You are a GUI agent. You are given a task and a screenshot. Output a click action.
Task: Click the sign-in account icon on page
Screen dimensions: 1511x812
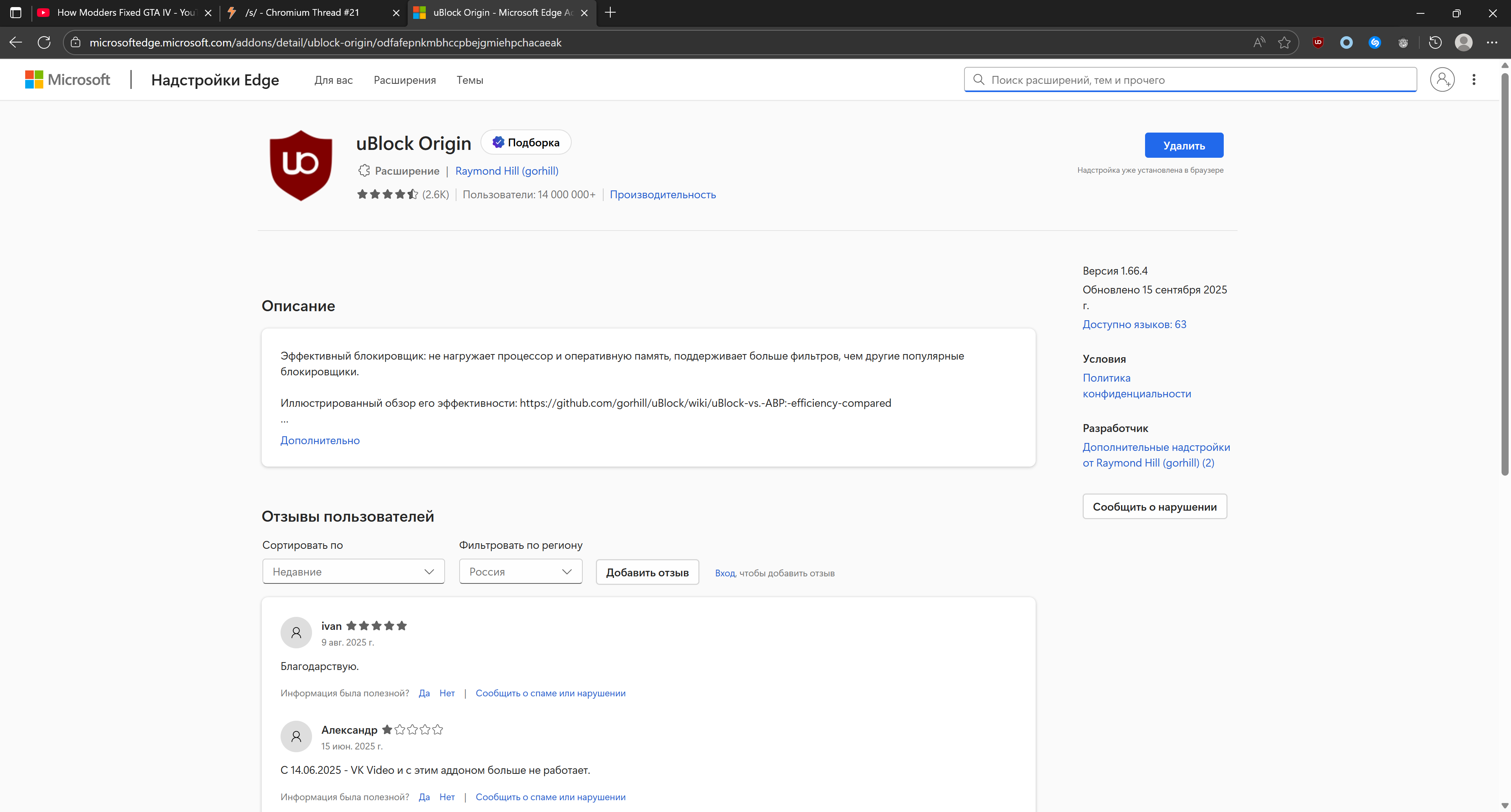tap(1442, 80)
